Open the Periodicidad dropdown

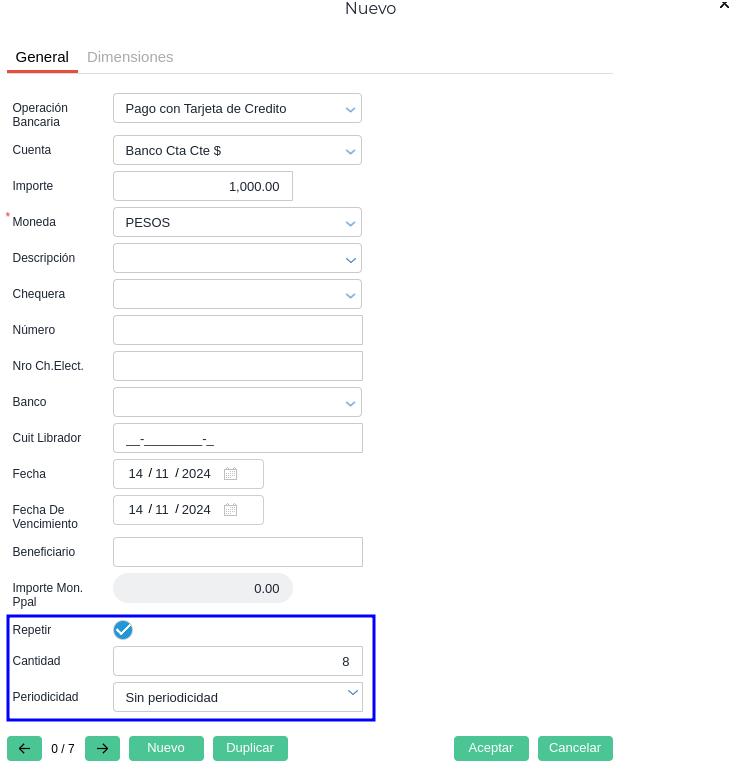(352, 693)
